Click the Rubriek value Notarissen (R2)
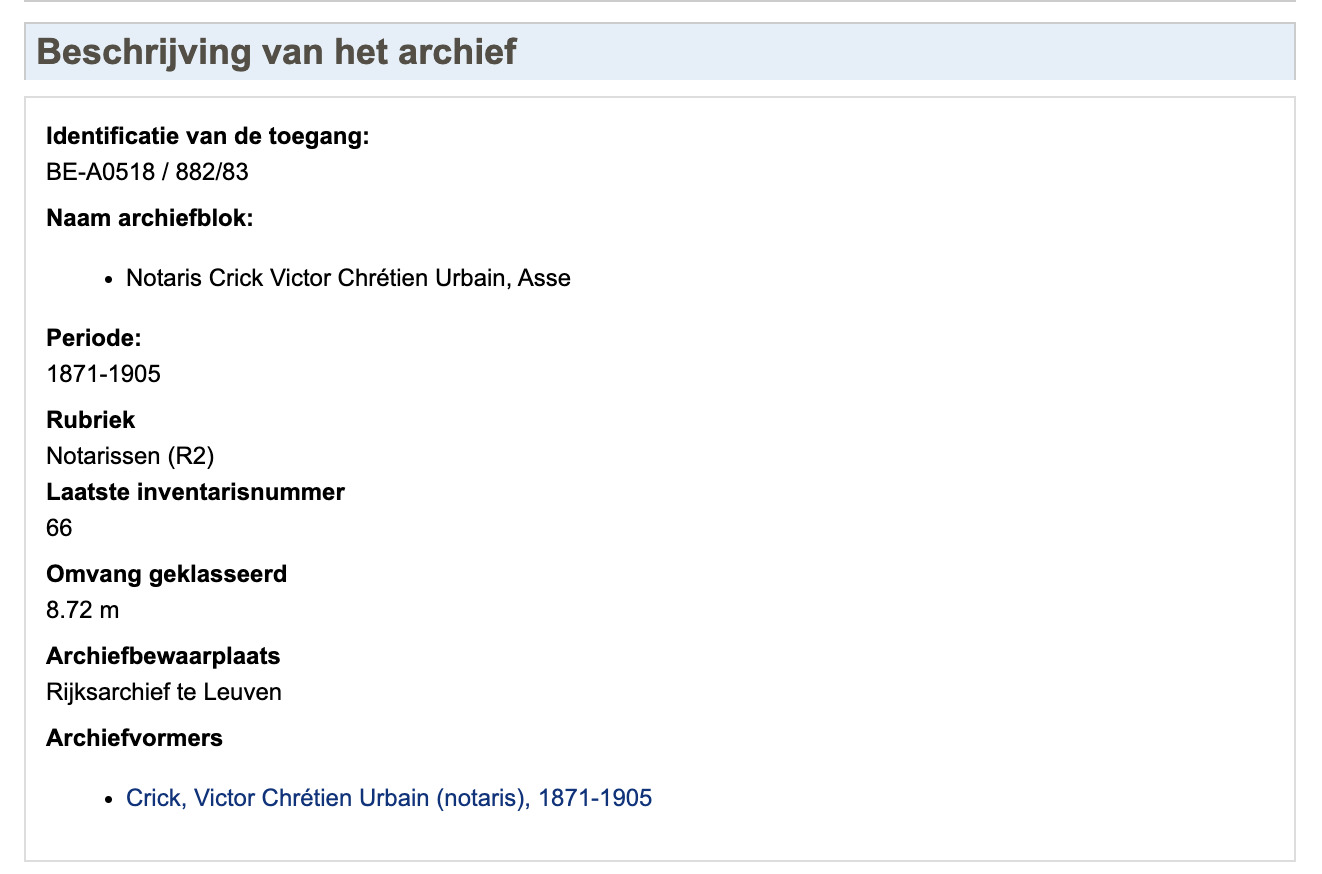The height and width of the screenshot is (874, 1322). pos(130,456)
